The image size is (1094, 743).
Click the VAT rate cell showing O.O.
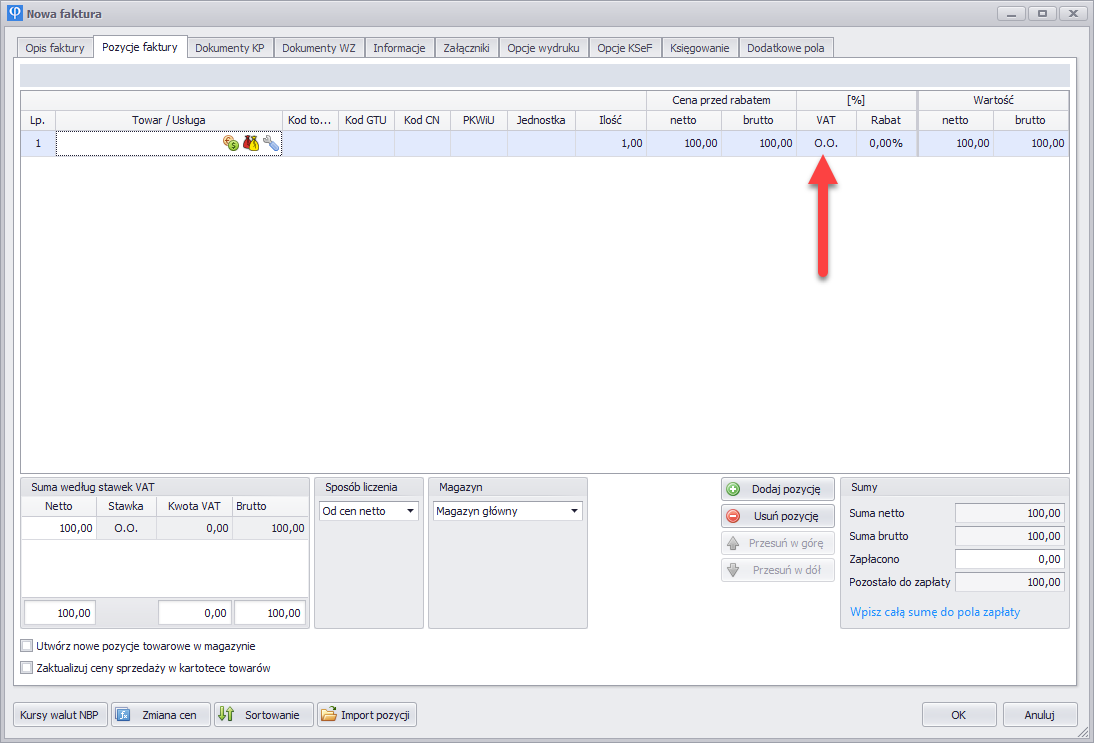[x=826, y=144]
